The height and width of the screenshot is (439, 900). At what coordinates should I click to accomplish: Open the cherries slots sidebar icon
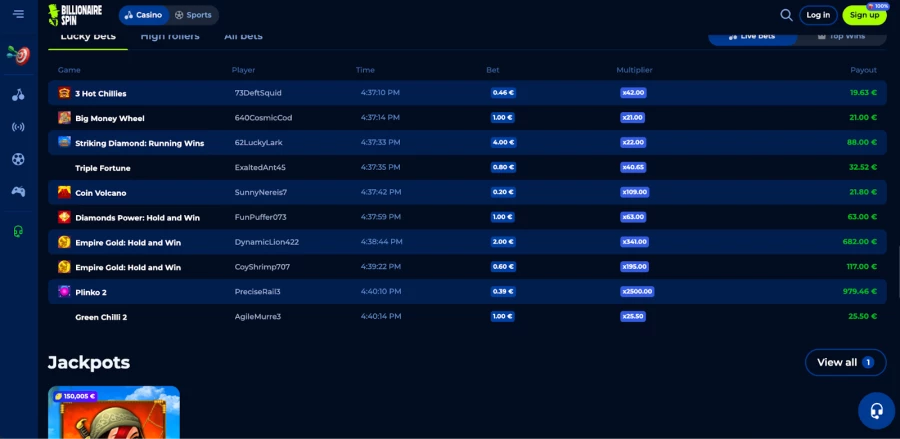[x=18, y=95]
